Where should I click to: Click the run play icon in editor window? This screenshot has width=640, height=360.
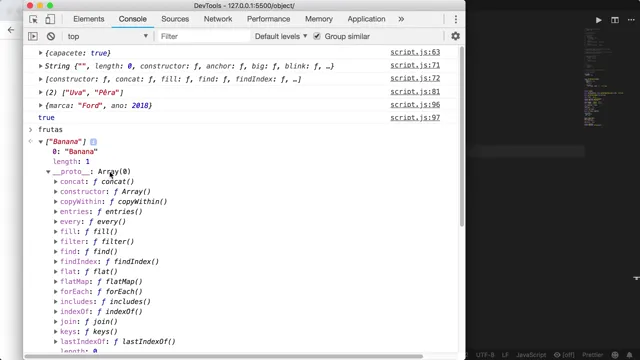point(598,20)
